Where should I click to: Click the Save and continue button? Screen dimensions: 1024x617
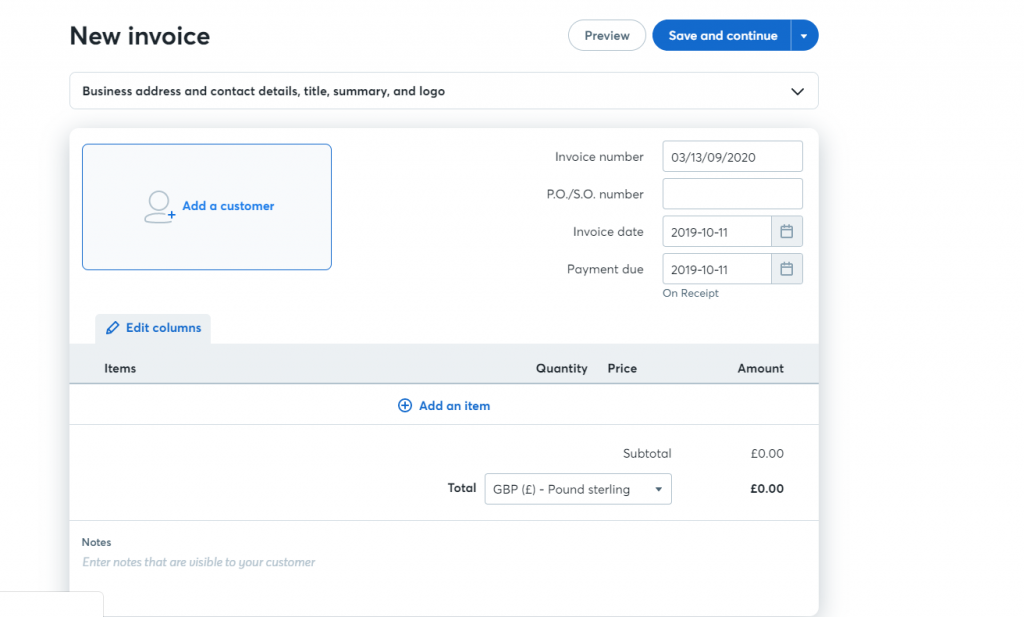(x=722, y=34)
